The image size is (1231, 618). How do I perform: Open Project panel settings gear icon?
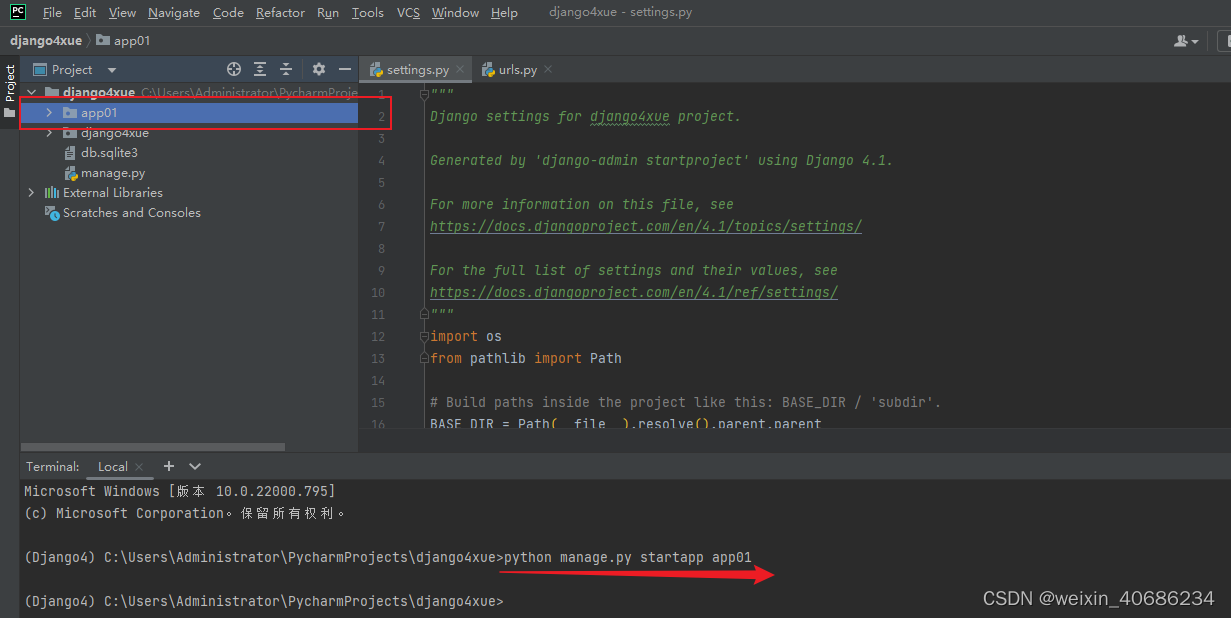point(319,69)
